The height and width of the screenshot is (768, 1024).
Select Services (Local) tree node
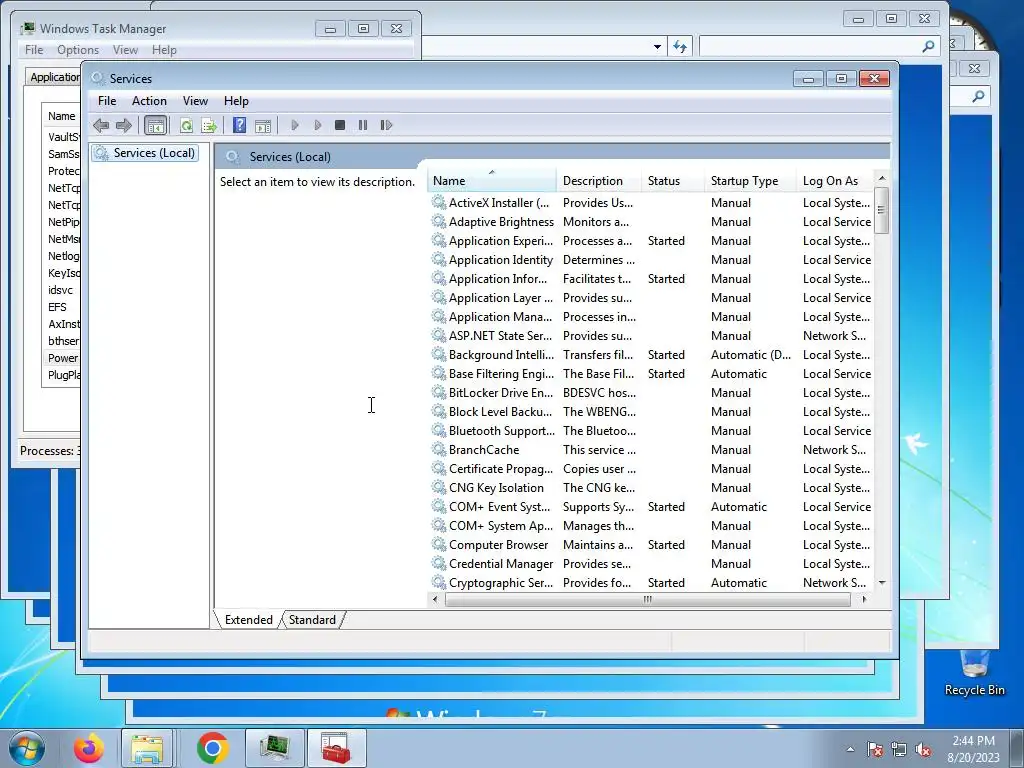point(145,153)
